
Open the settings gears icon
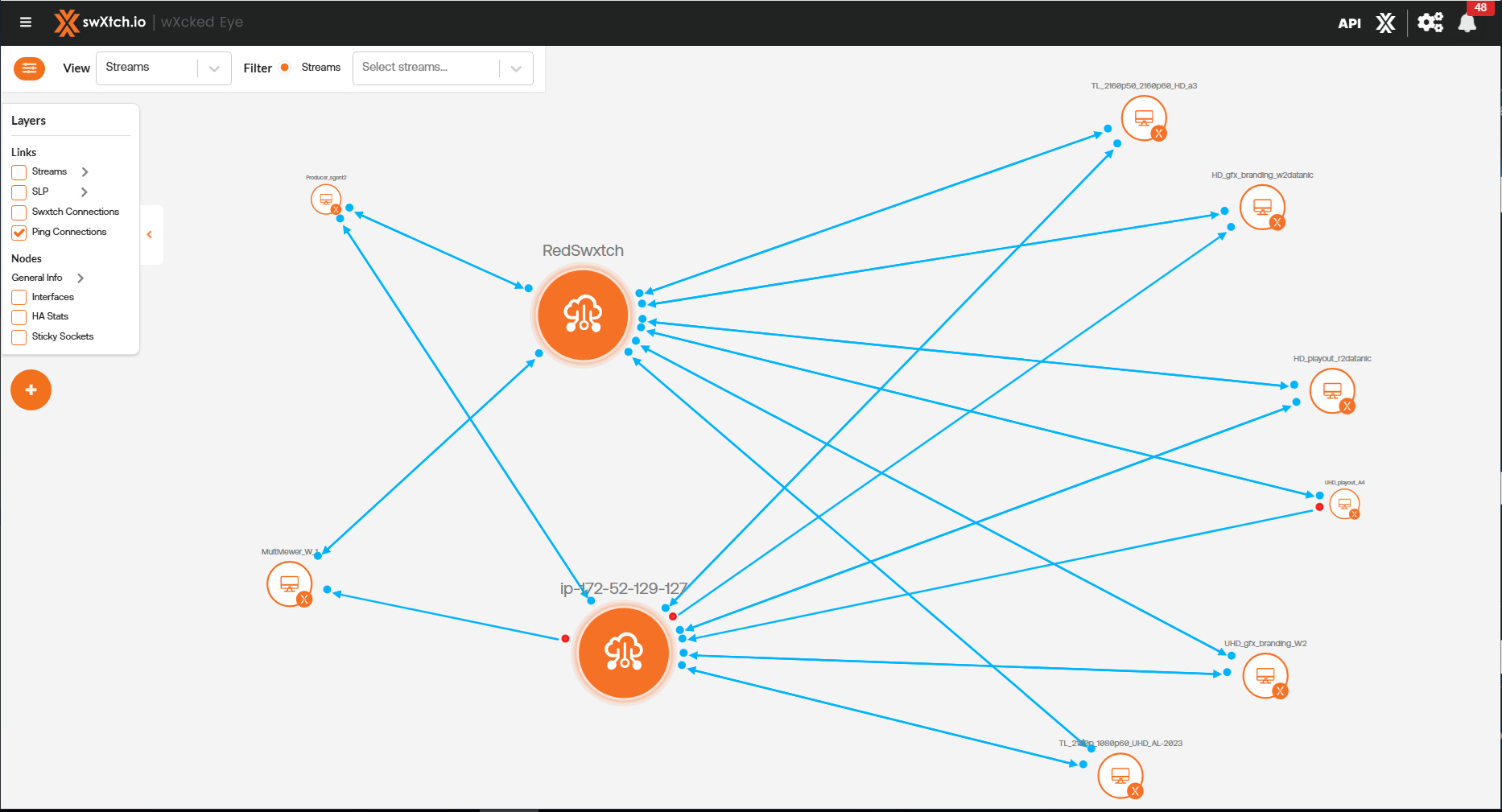pos(1430,23)
